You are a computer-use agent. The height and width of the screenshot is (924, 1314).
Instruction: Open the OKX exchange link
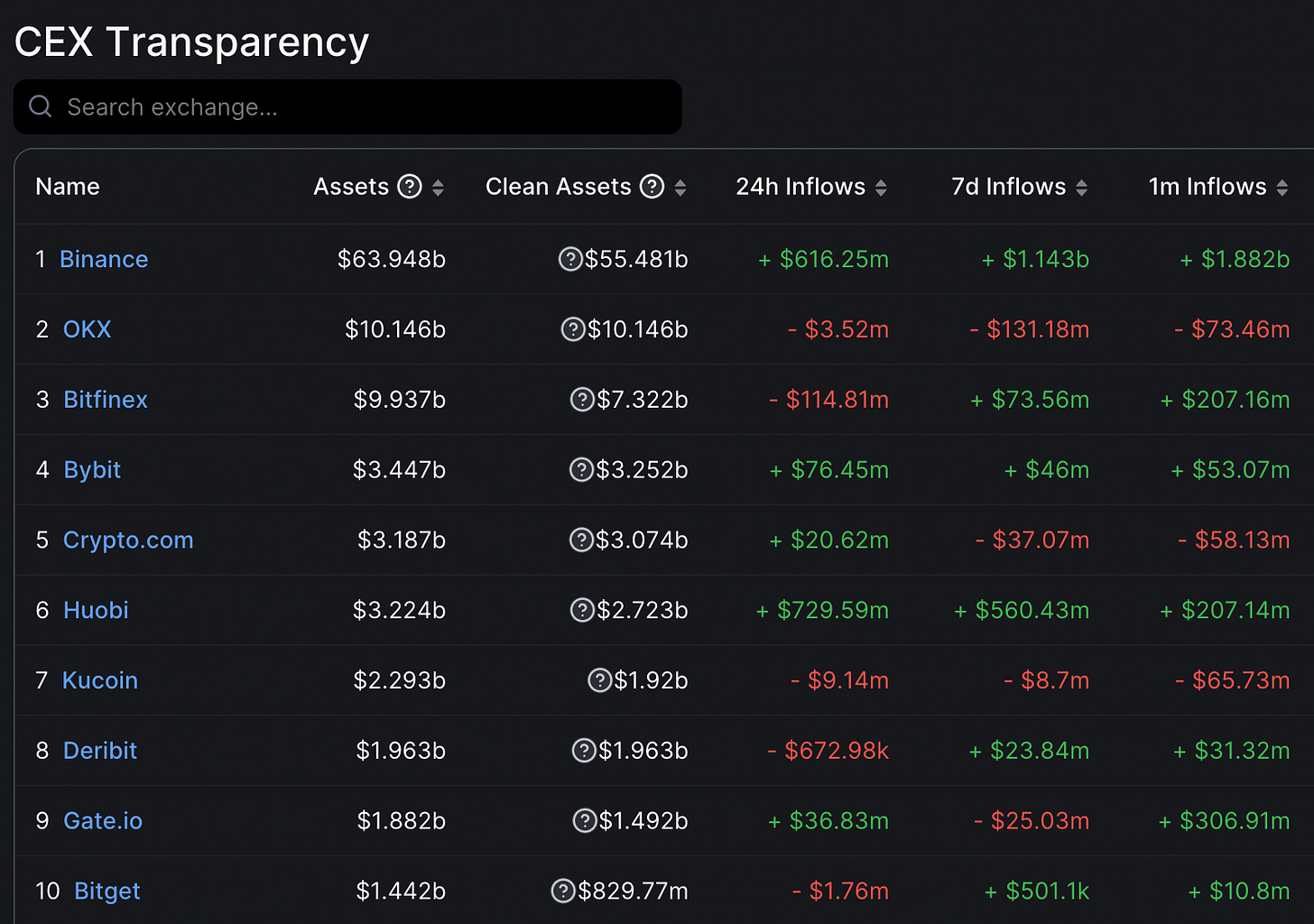[88, 329]
